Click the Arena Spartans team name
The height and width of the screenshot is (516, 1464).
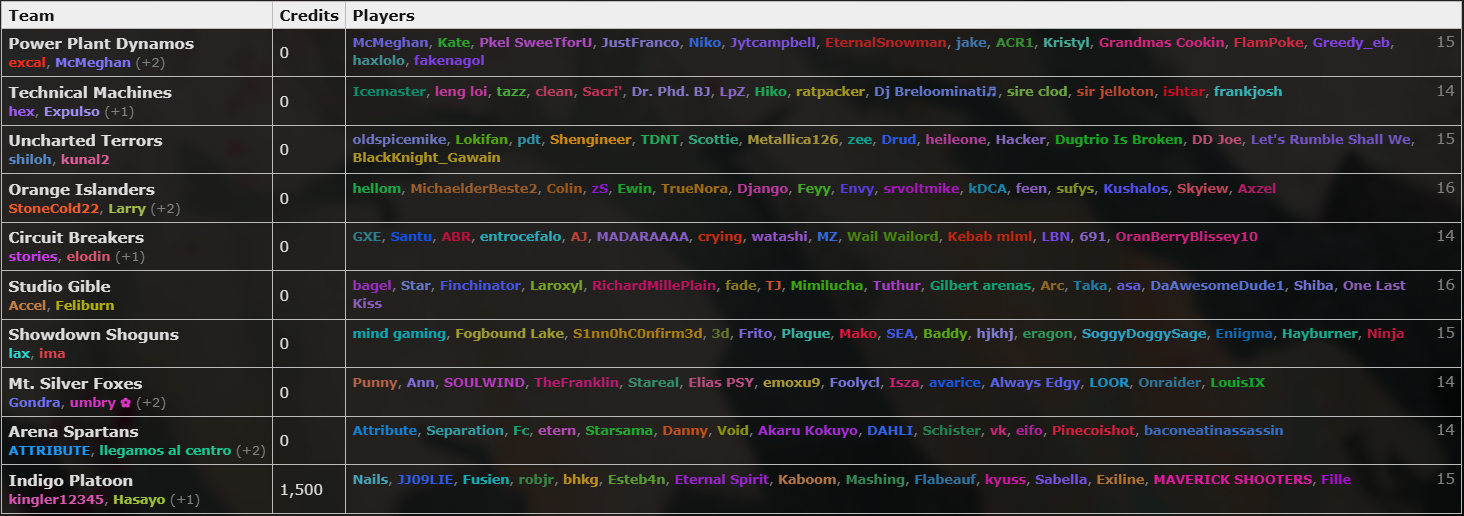[x=73, y=432]
